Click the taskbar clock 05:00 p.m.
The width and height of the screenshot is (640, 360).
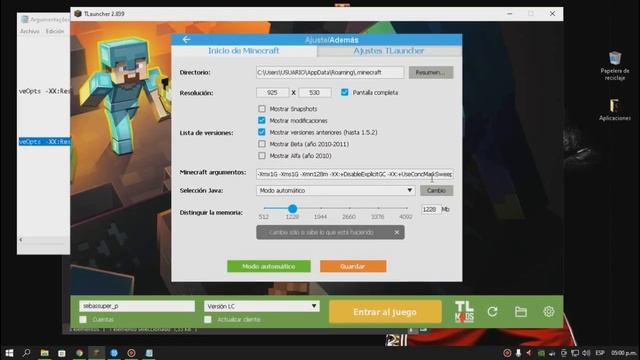pos(623,353)
